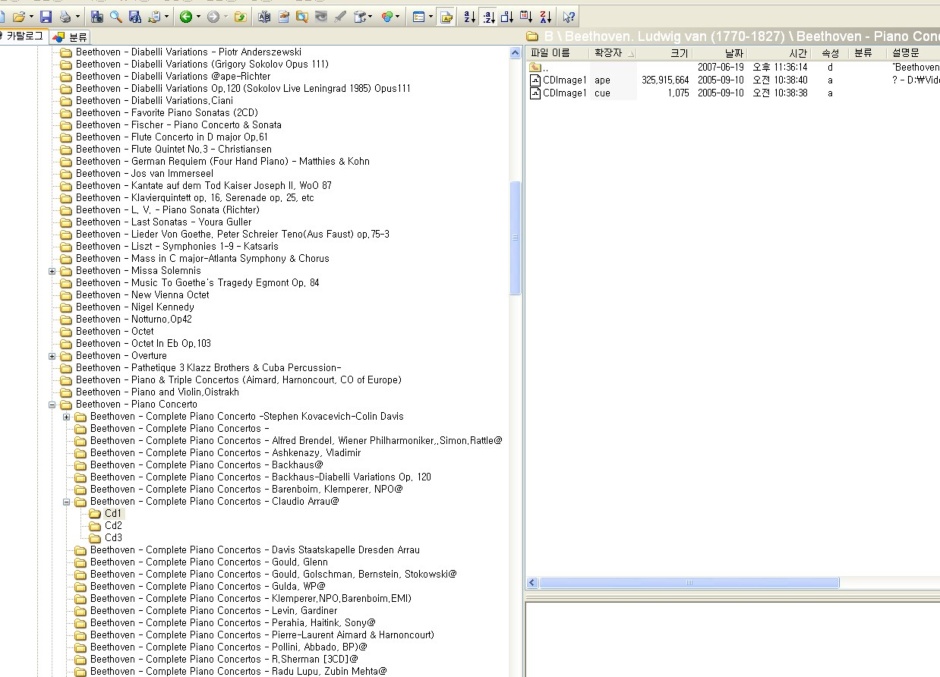Click the magnifying glass search icon
Viewport: 940px width, 677px height.
click(116, 17)
